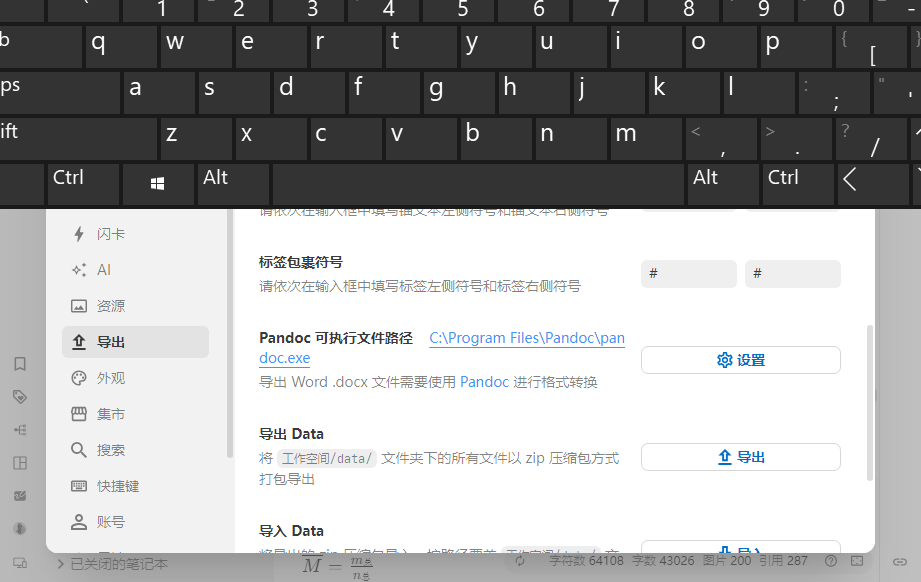
Task: Tap the comma key on on-screen keyboard
Action: pyautogui.click(x=721, y=138)
